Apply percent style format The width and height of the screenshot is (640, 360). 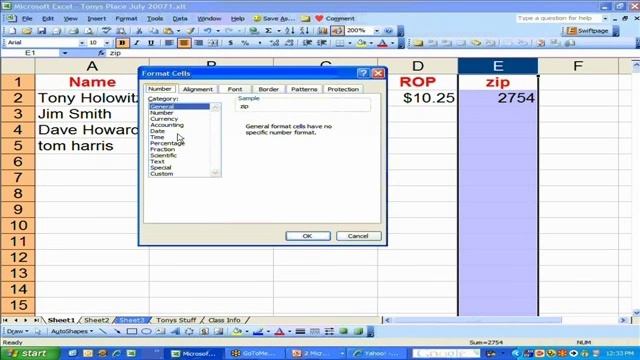click(245, 43)
